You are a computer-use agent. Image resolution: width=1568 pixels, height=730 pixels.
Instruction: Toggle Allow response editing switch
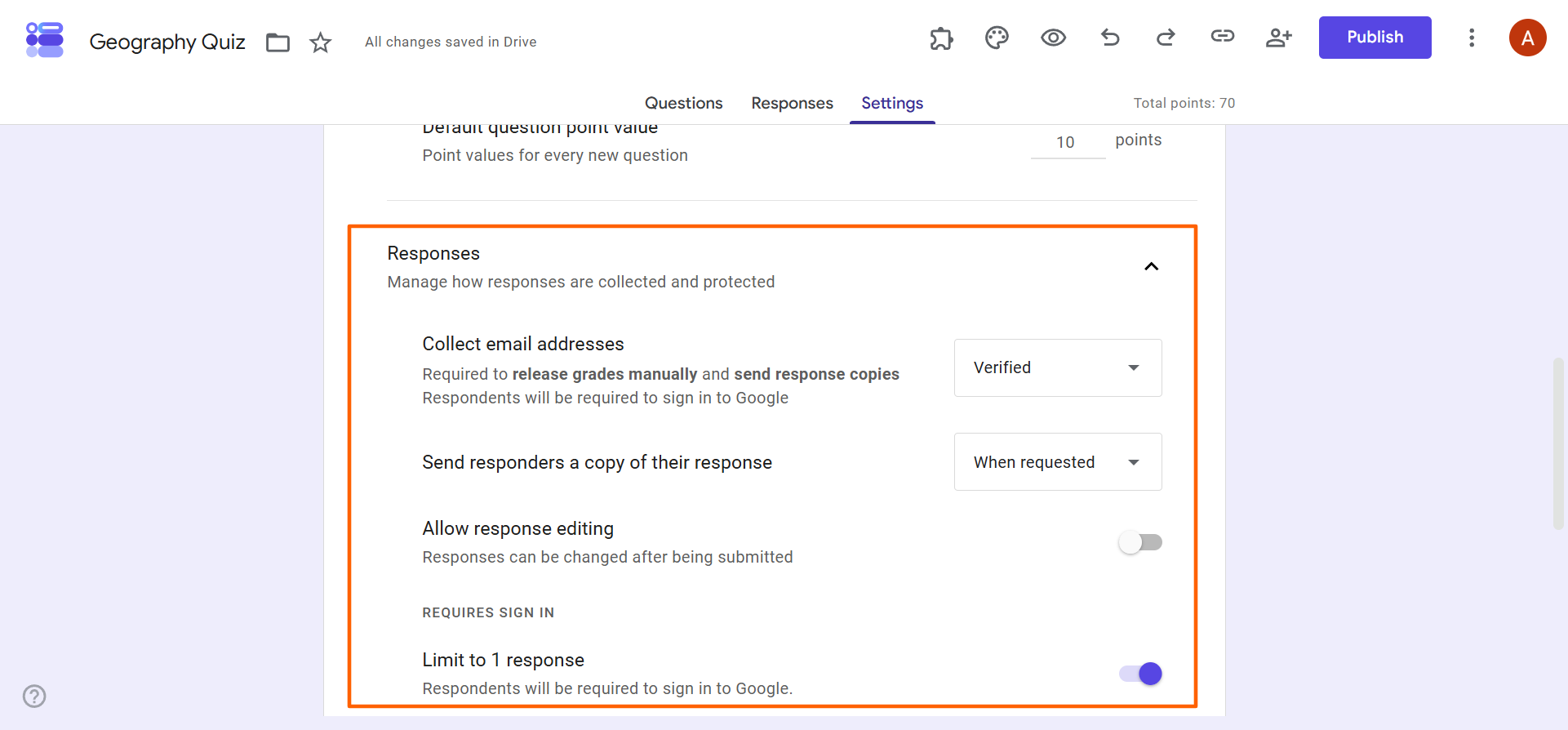coord(1140,542)
